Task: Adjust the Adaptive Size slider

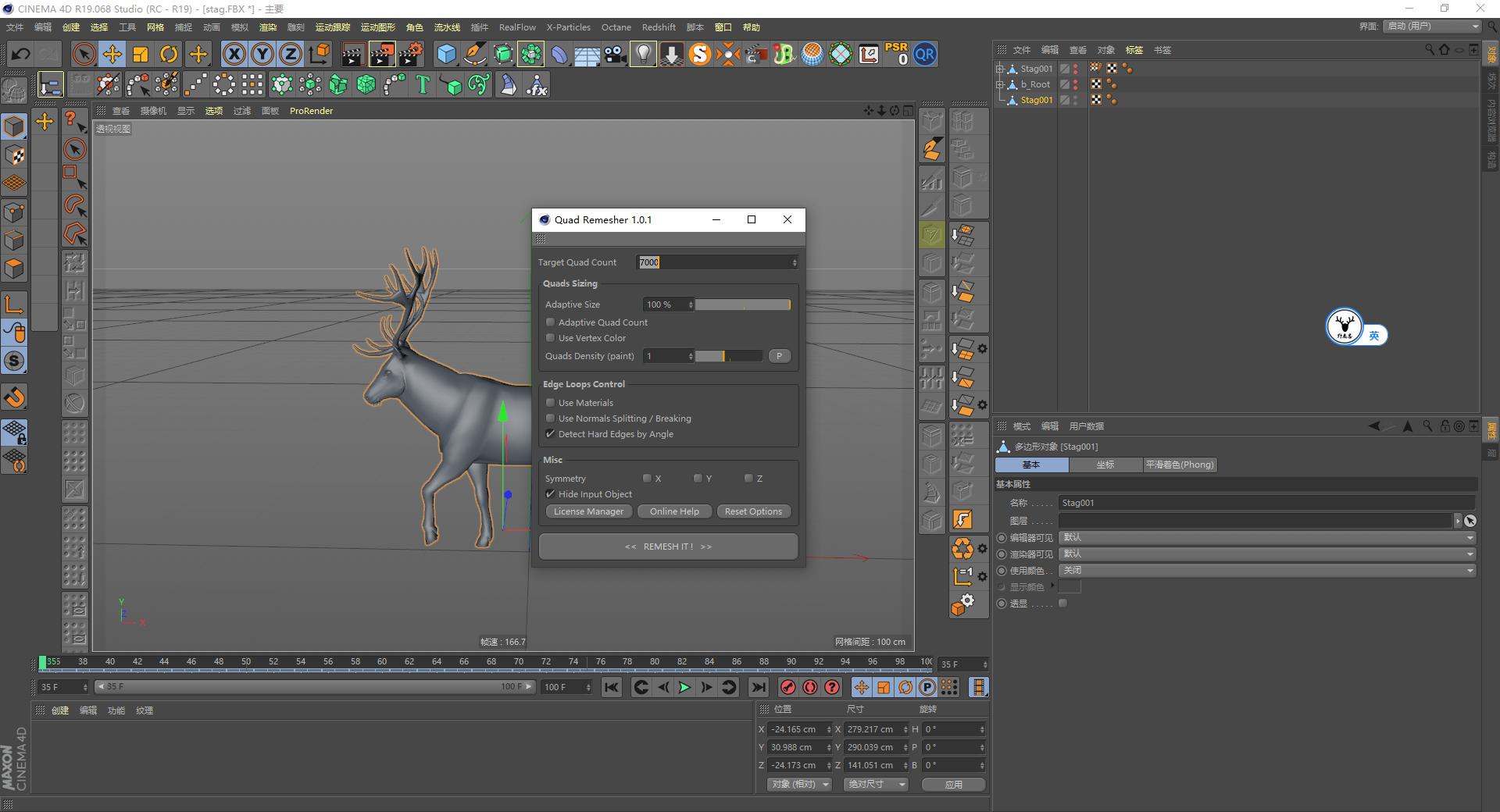Action: pyautogui.click(x=742, y=304)
